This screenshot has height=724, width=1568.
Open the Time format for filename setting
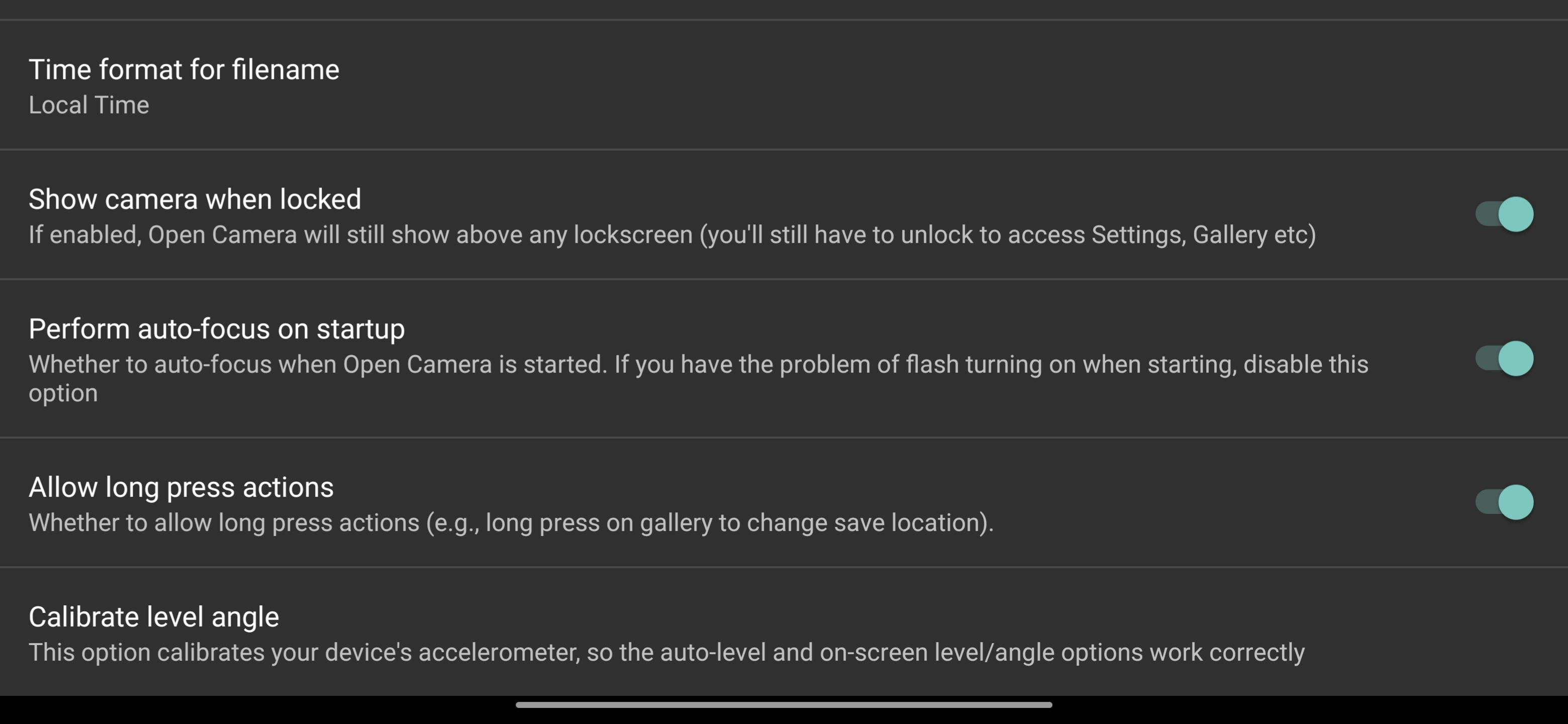coord(184,70)
